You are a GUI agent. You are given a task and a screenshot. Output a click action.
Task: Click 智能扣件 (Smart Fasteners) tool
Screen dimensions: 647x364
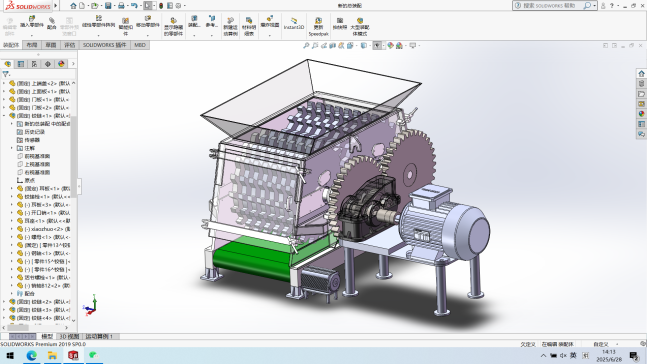(x=126, y=26)
